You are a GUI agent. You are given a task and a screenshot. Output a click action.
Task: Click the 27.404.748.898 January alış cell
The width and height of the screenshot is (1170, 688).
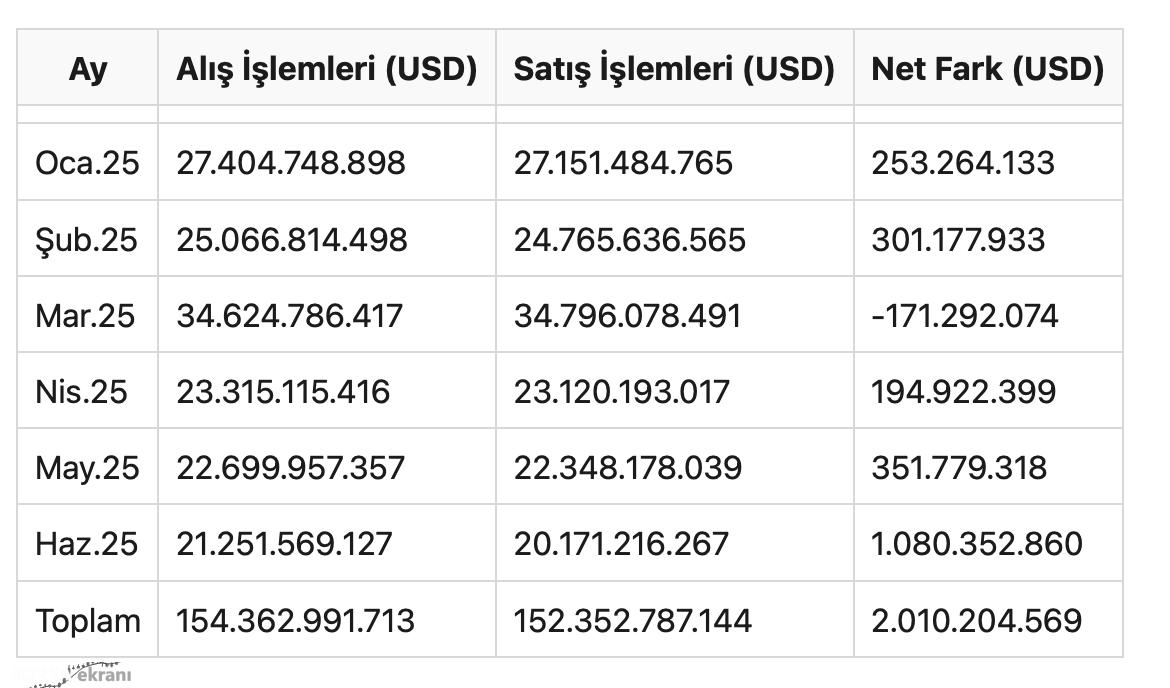(x=291, y=163)
